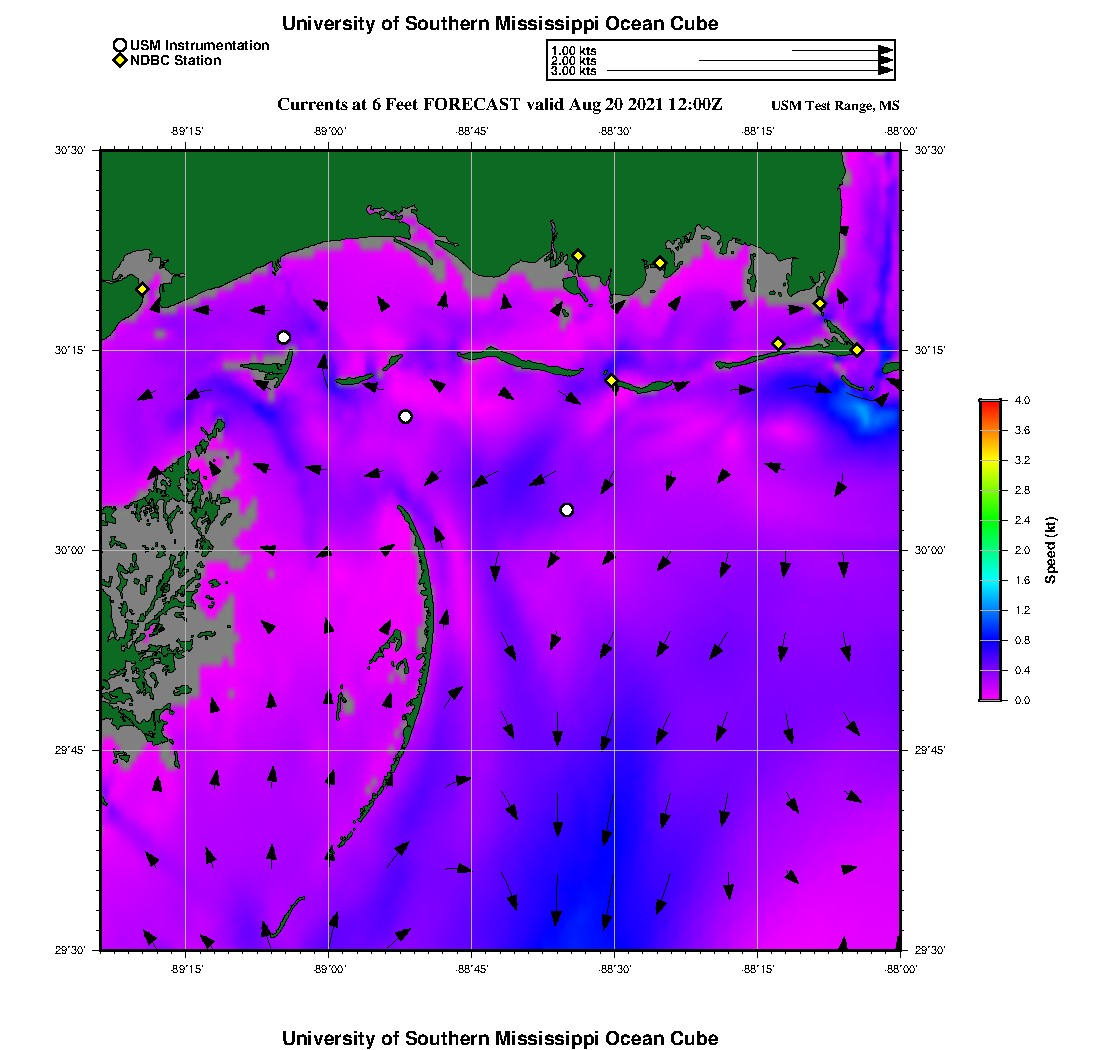
Task: Click the NDBC diamond on coast just east of 88°30'
Action: [659, 264]
